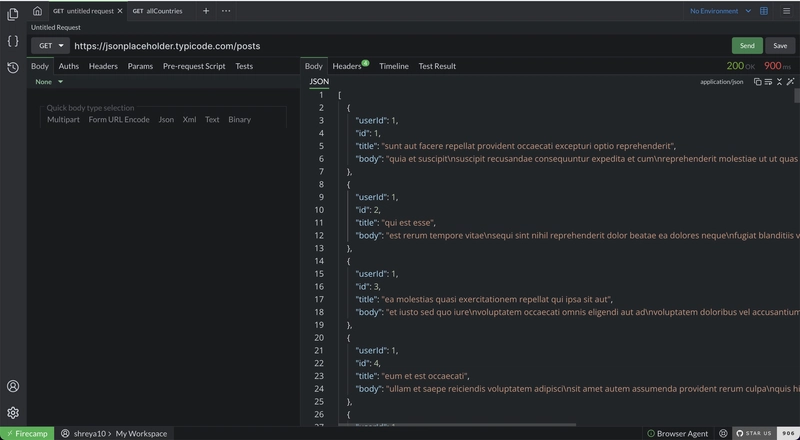Click line number 20 in gutter
Image resolution: width=800 pixels, height=440 pixels.
coord(319,337)
